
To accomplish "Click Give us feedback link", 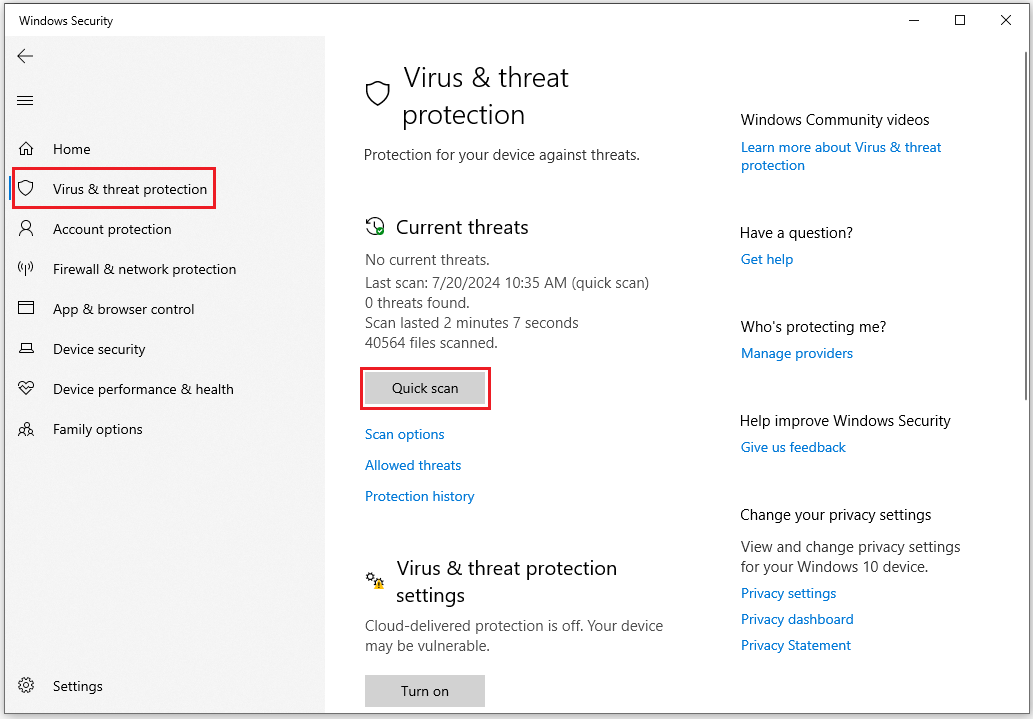I will [793, 447].
